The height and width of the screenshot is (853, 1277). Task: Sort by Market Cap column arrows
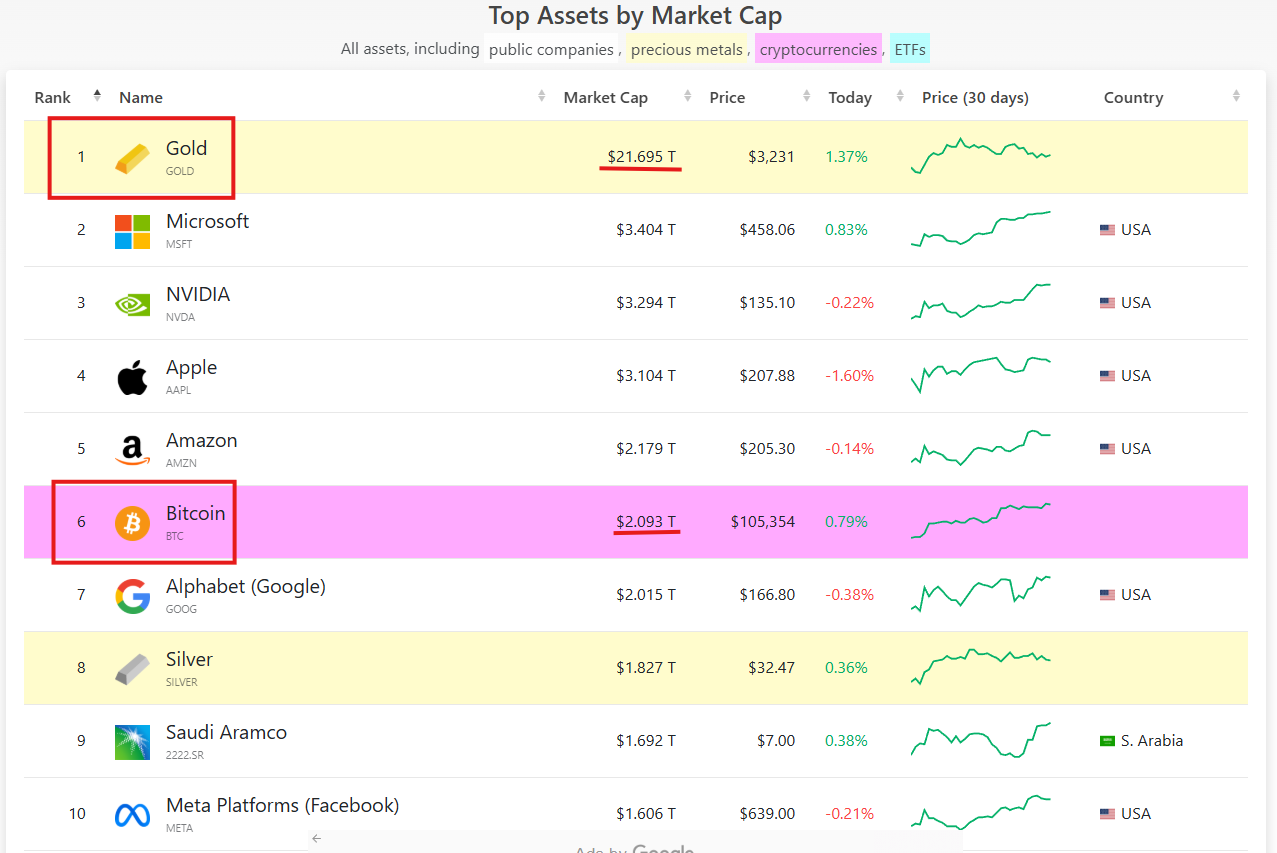tap(687, 96)
